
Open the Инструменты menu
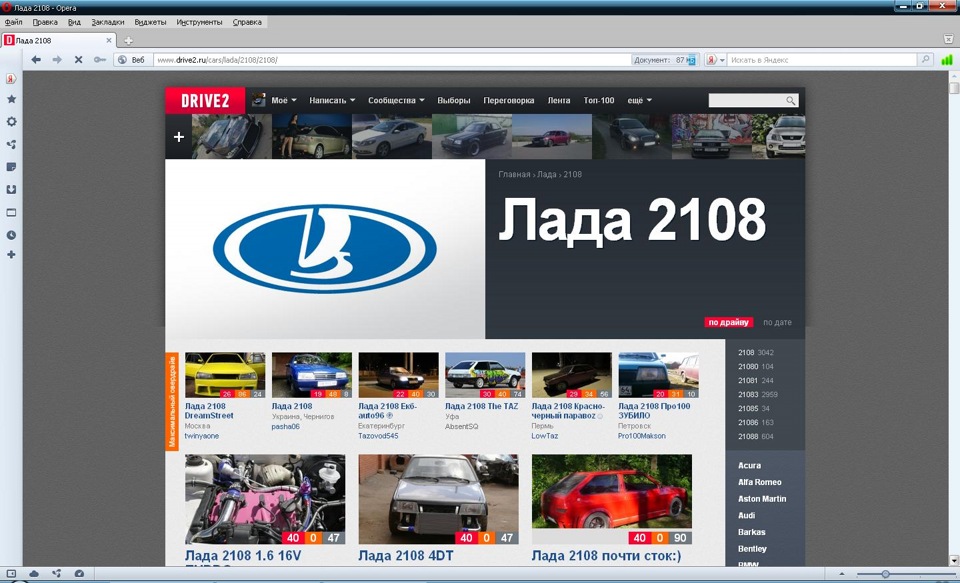pyautogui.click(x=200, y=22)
